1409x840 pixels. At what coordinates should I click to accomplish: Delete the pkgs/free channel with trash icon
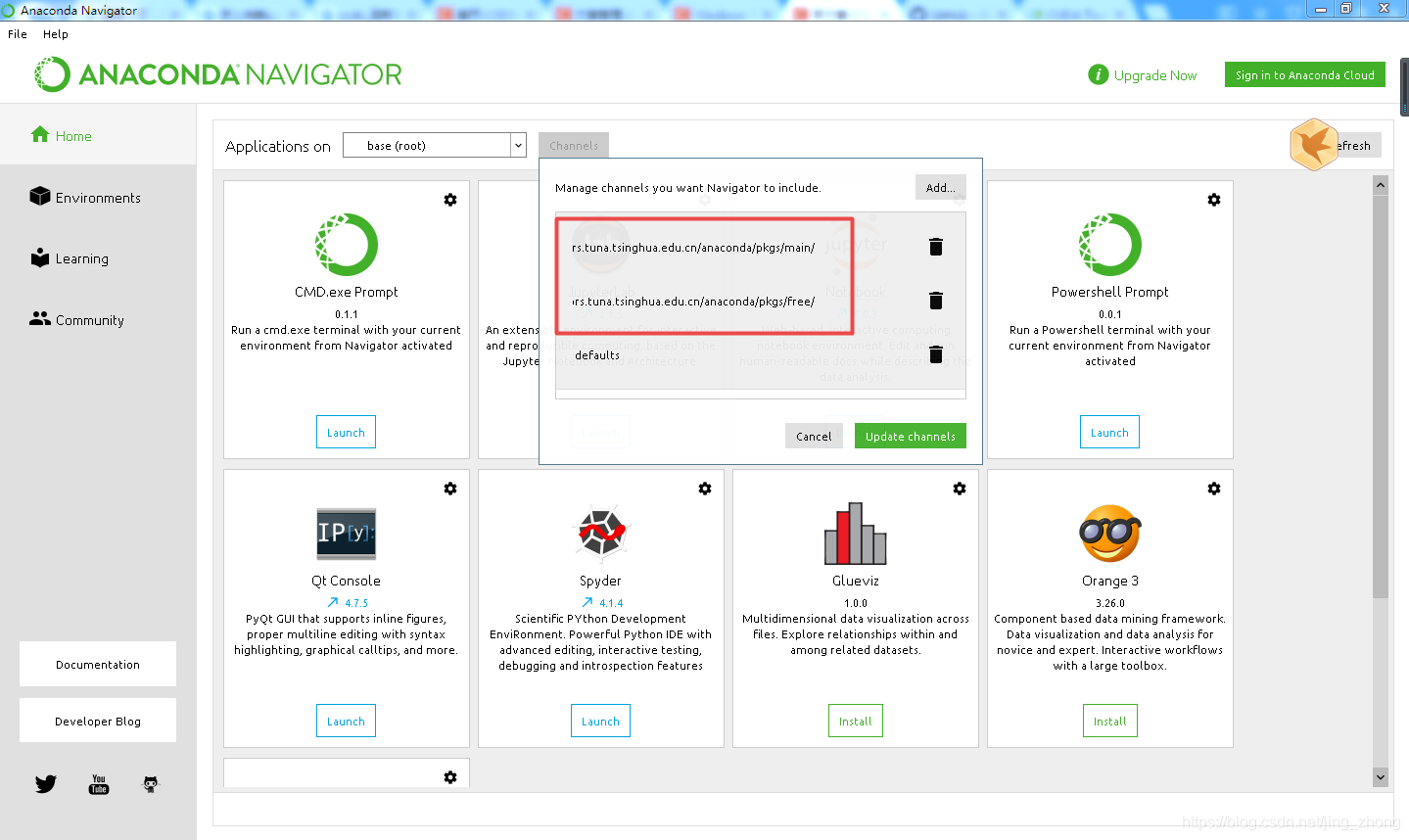pyautogui.click(x=936, y=301)
